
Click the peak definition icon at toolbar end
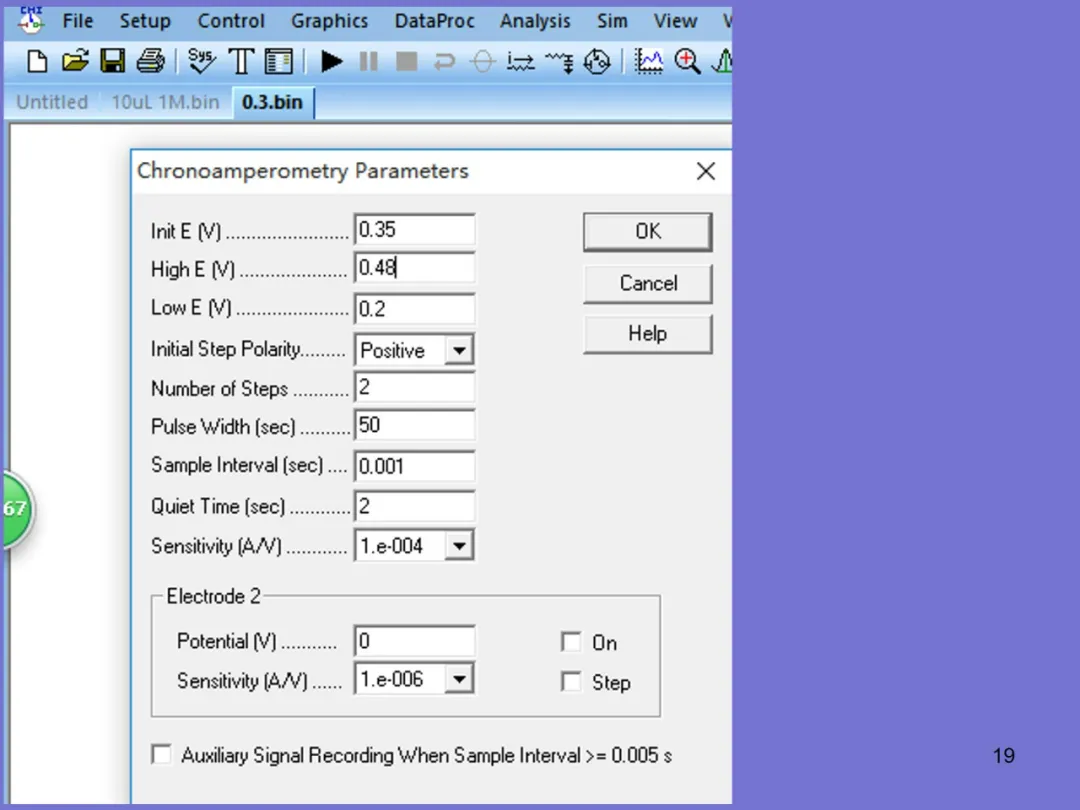722,62
